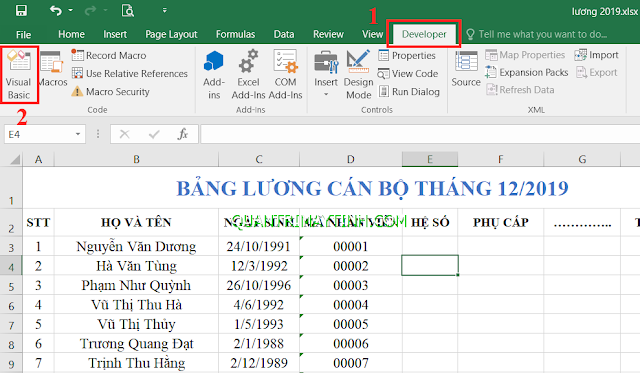This screenshot has width=640, height=373.
Task: Click Run Dialog
Action: (409, 91)
